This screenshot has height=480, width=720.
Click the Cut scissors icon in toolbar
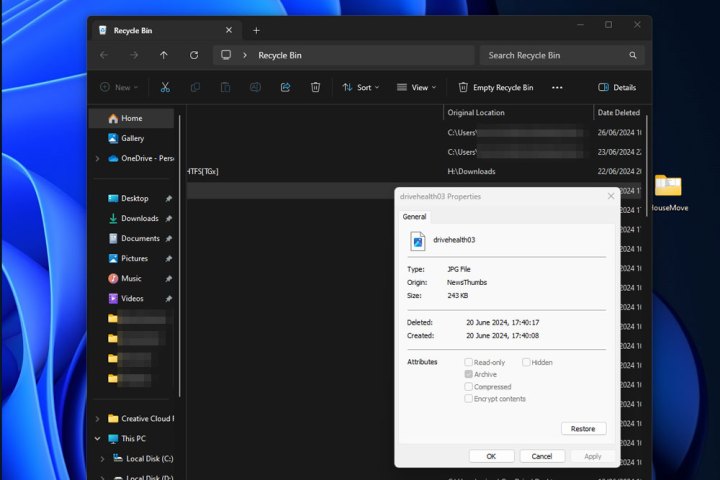pyautogui.click(x=165, y=87)
